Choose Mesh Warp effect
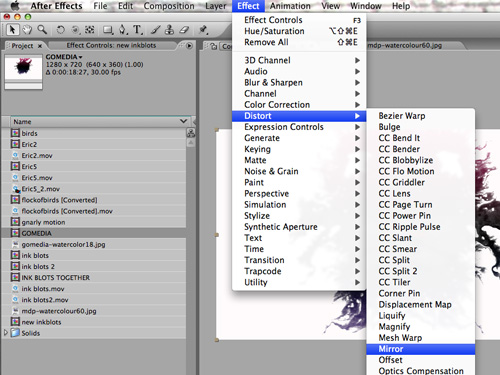Viewport: 500px width, 375px height. click(x=421, y=338)
